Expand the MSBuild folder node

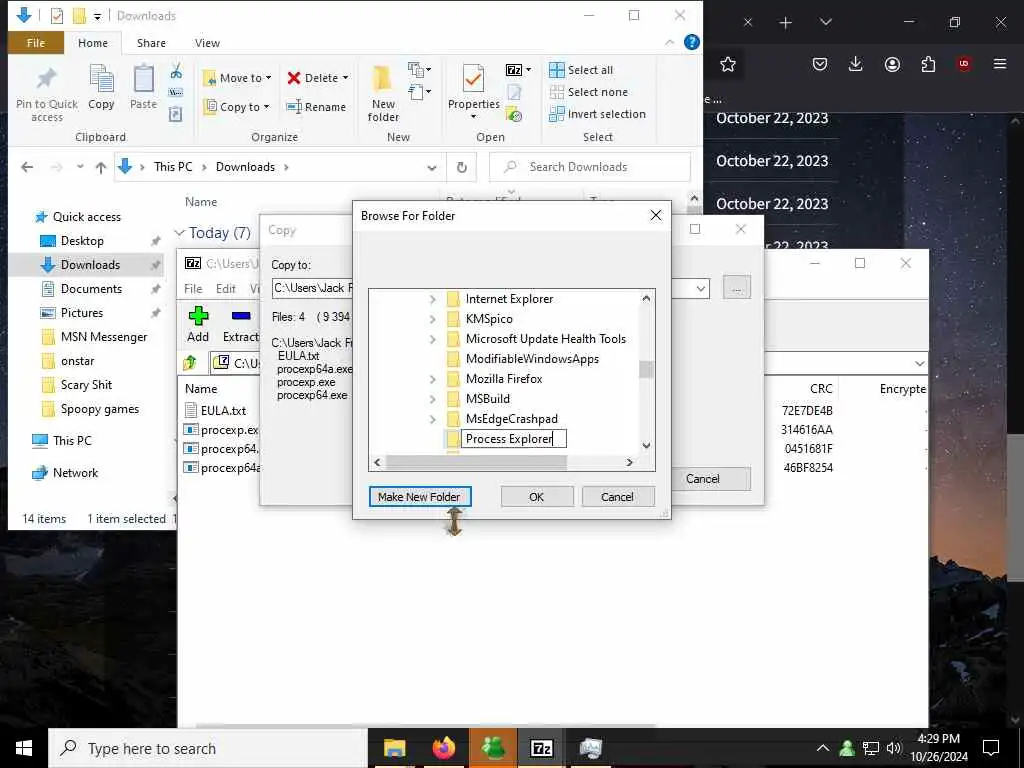tap(432, 399)
